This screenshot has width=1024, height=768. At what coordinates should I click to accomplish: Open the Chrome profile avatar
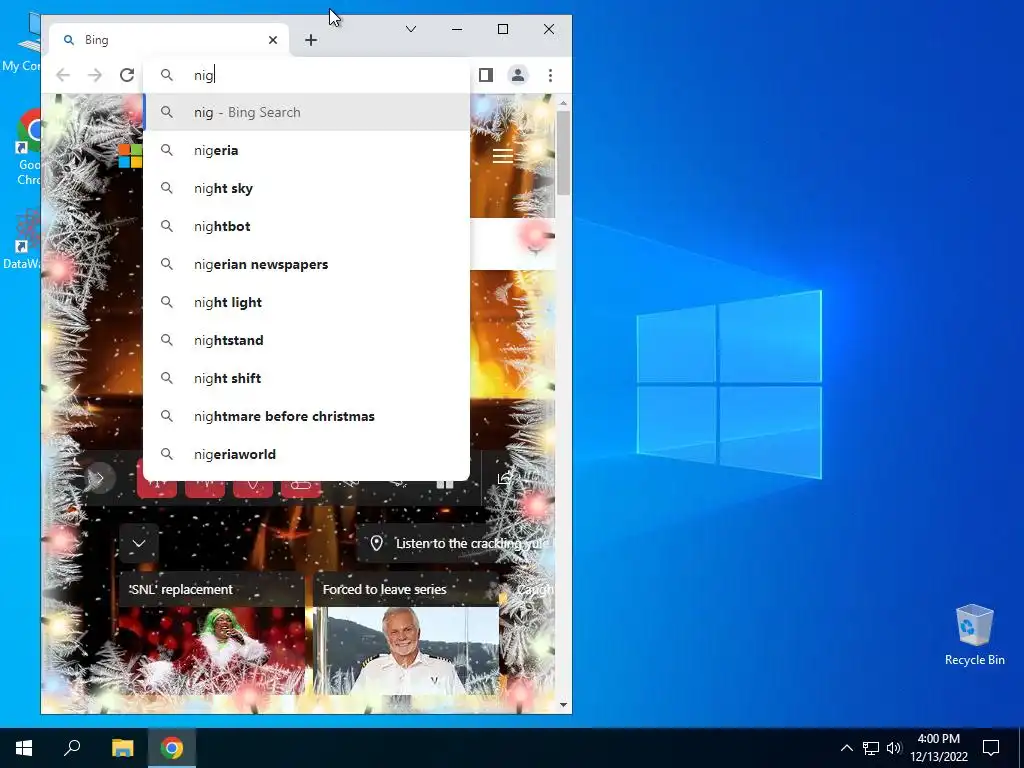pos(518,75)
